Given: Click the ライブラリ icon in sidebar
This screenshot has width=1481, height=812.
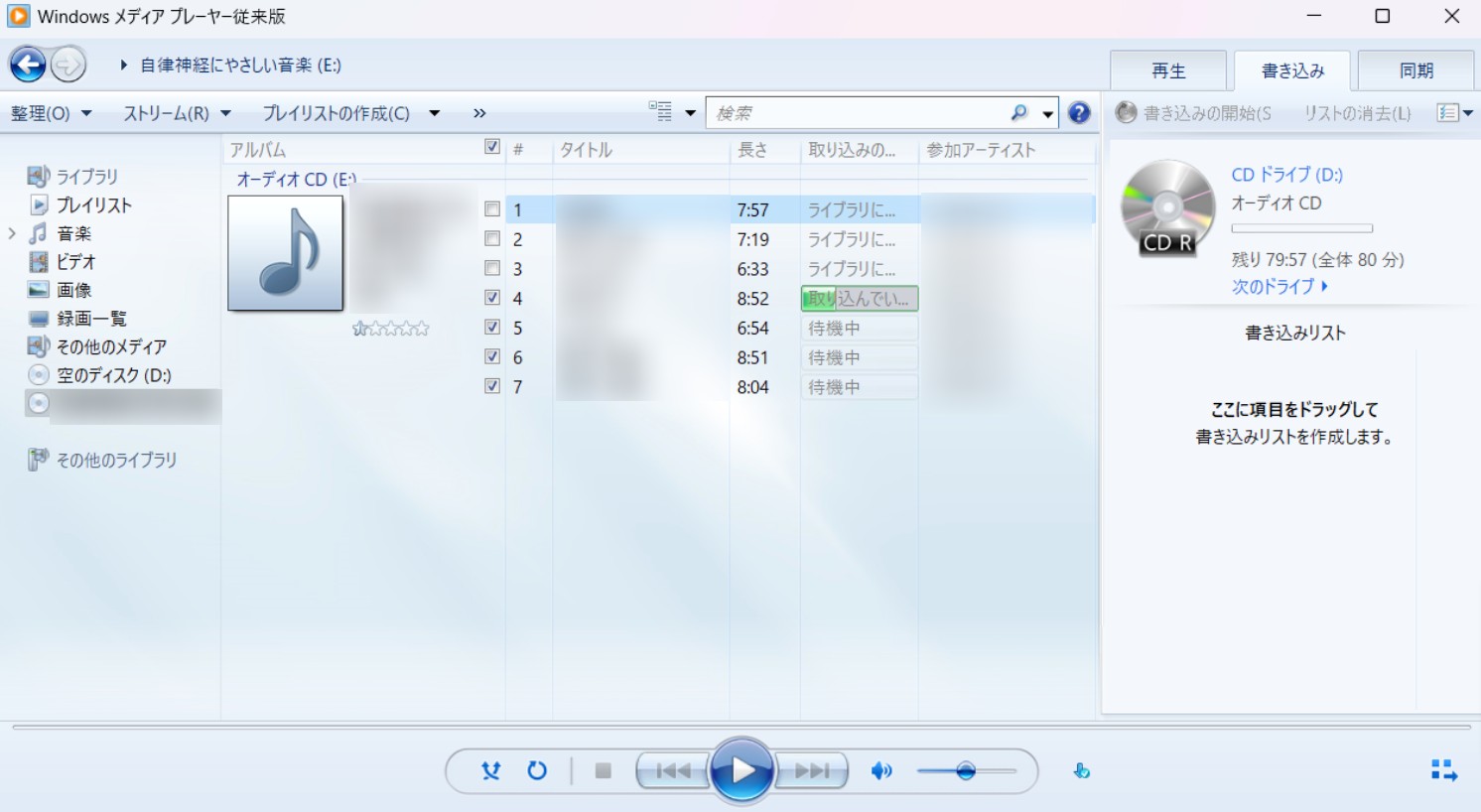Looking at the screenshot, I should (38, 177).
